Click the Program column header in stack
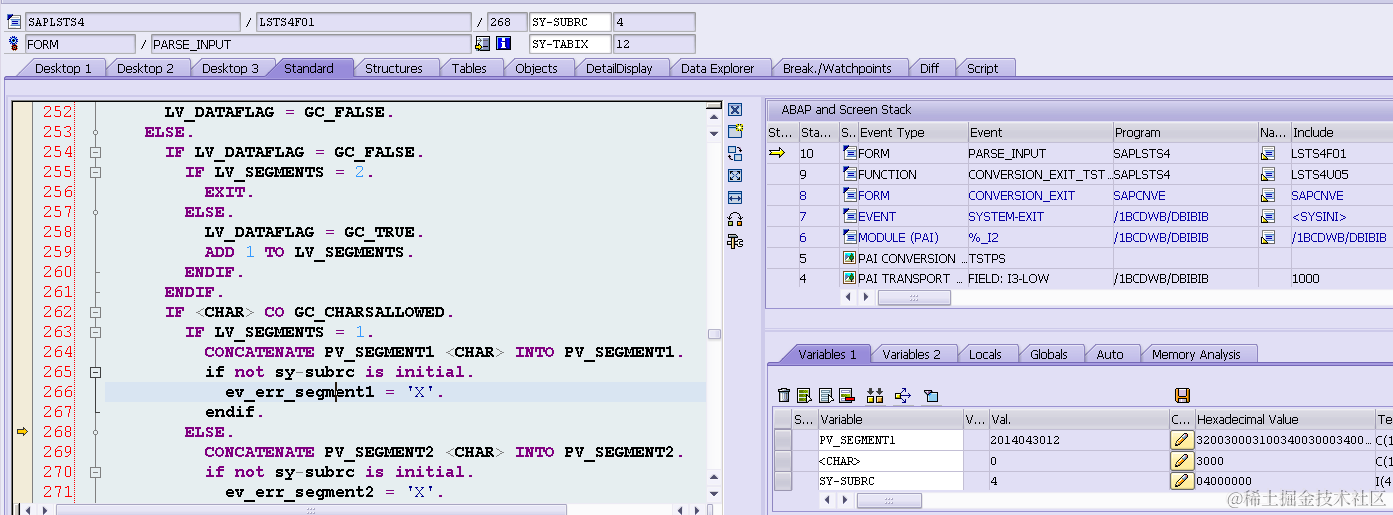 pos(1184,132)
